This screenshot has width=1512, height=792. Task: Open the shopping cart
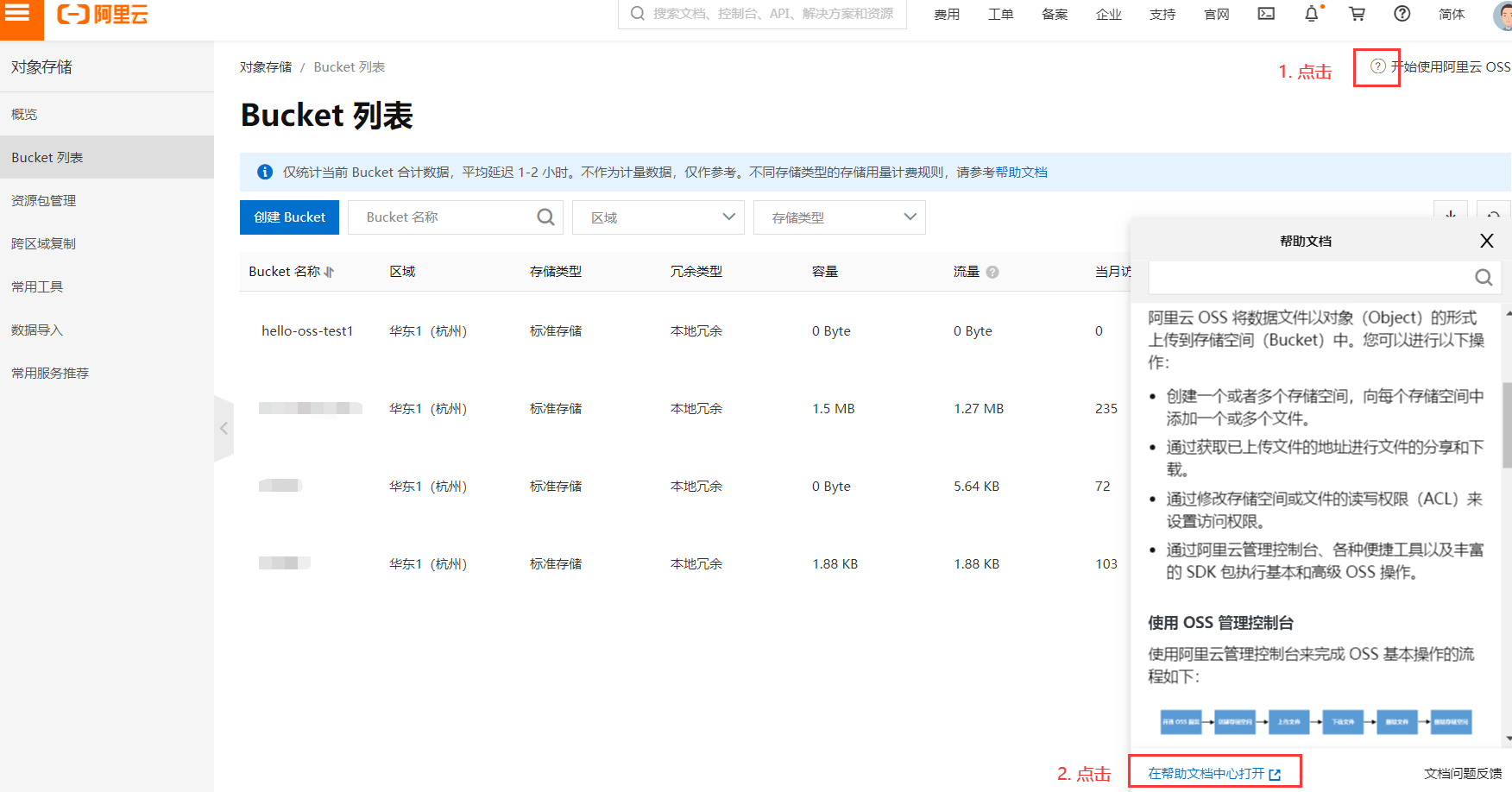click(x=1358, y=14)
